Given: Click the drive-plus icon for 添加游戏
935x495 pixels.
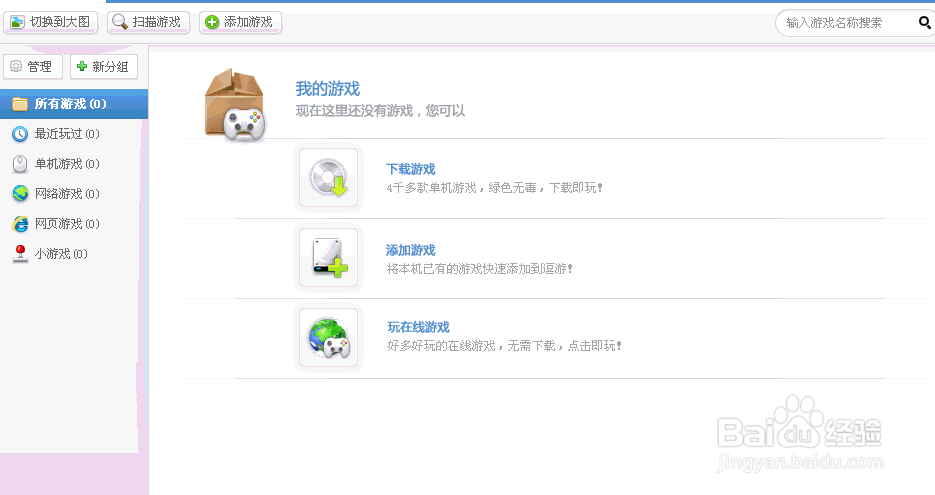Looking at the screenshot, I should [x=329, y=258].
